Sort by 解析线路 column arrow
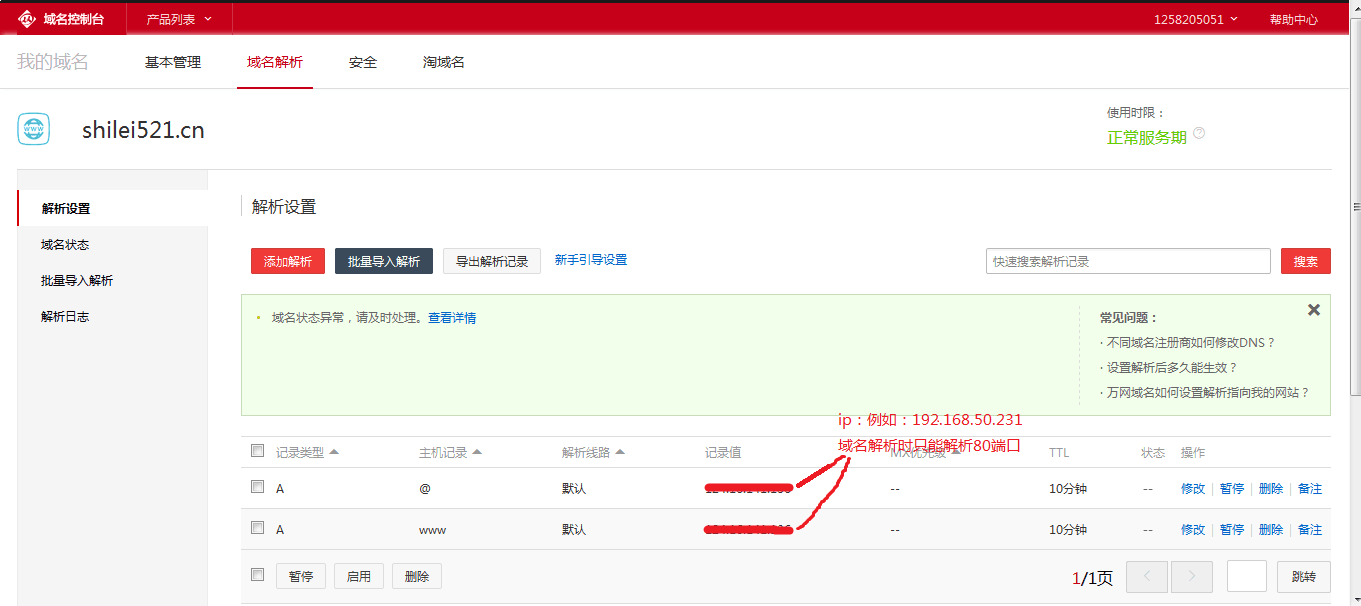1361x606 pixels. pos(620,452)
